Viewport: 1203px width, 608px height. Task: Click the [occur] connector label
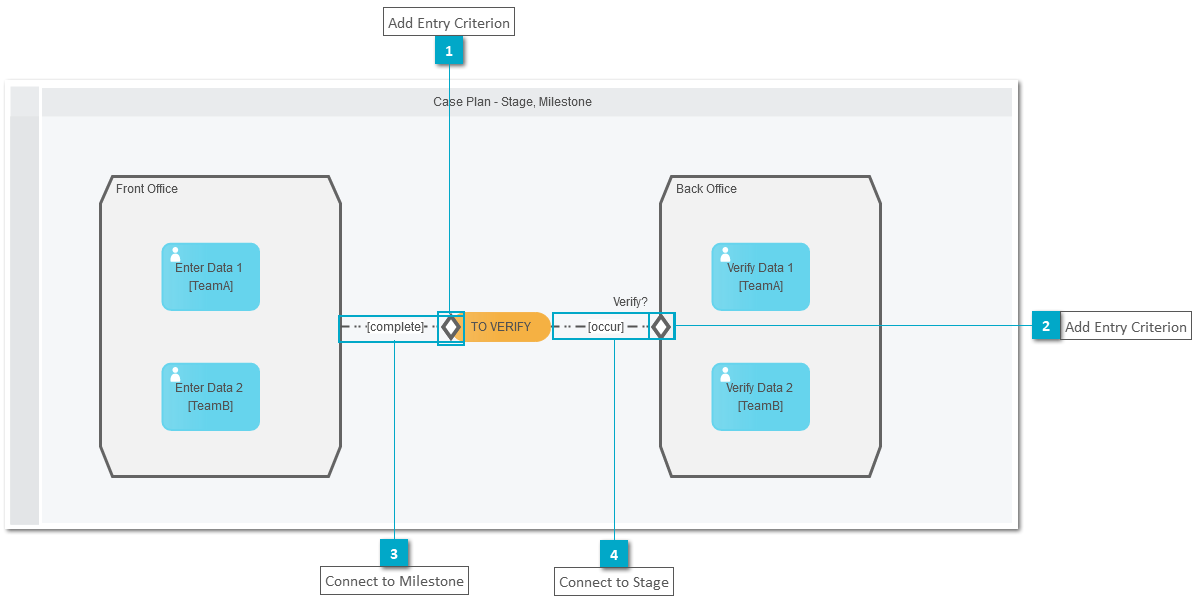[606, 327]
